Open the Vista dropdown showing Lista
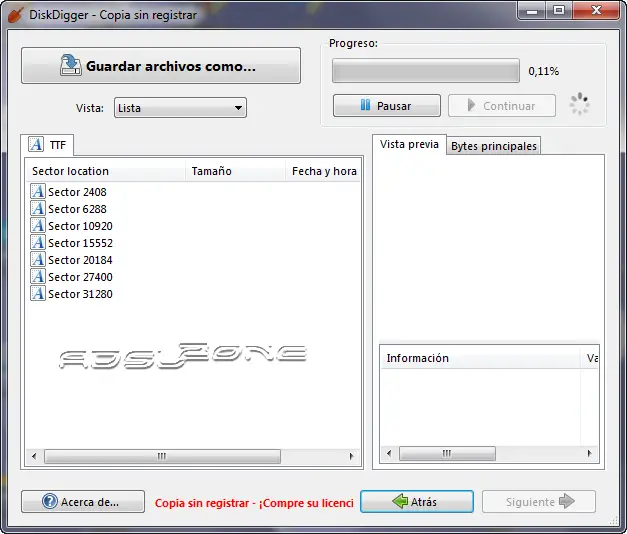Image resolution: width=627 pixels, height=534 pixels. [x=180, y=108]
